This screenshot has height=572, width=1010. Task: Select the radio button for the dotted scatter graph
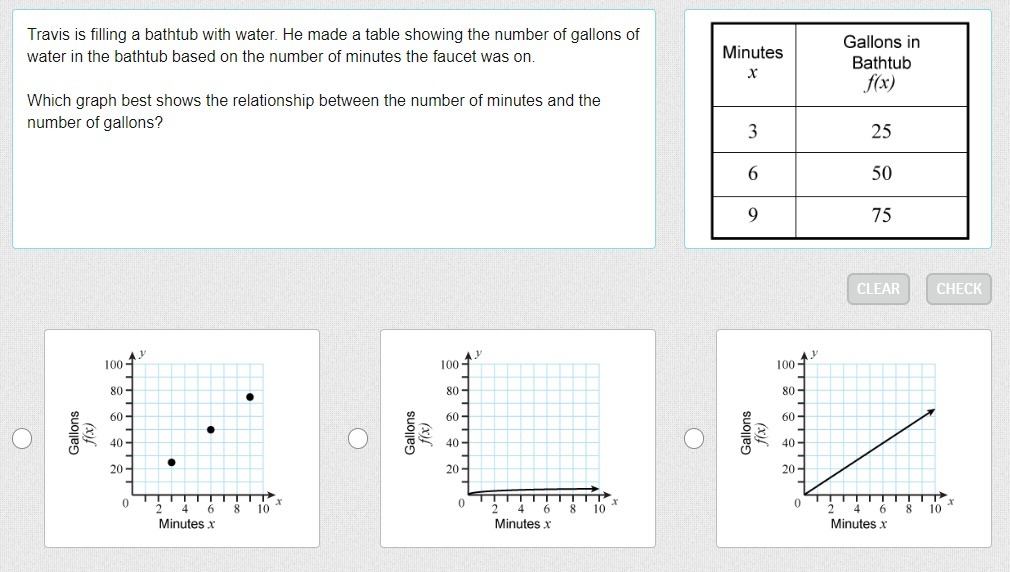point(22,438)
